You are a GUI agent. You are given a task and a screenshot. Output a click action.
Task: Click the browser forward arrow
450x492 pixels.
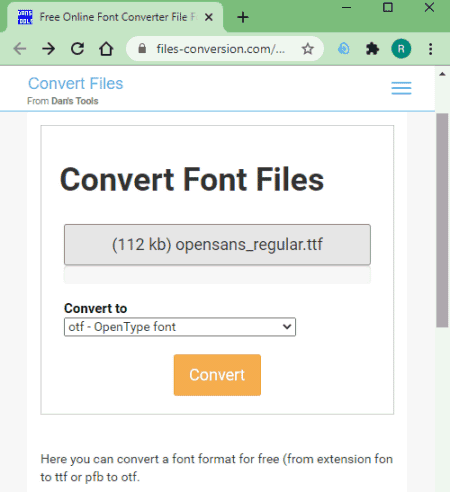pos(49,49)
